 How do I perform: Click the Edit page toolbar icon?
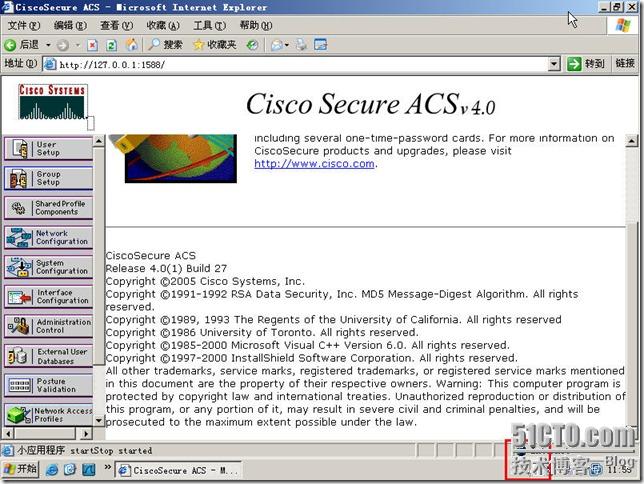tap(320, 45)
